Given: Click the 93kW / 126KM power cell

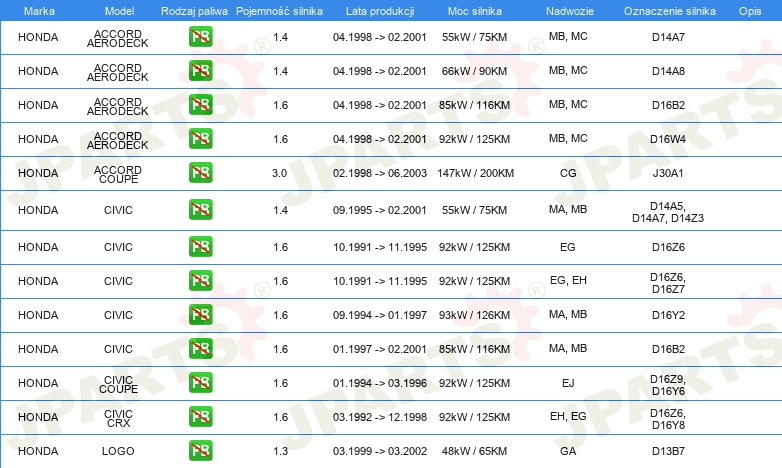Looking at the screenshot, I should [x=474, y=315].
